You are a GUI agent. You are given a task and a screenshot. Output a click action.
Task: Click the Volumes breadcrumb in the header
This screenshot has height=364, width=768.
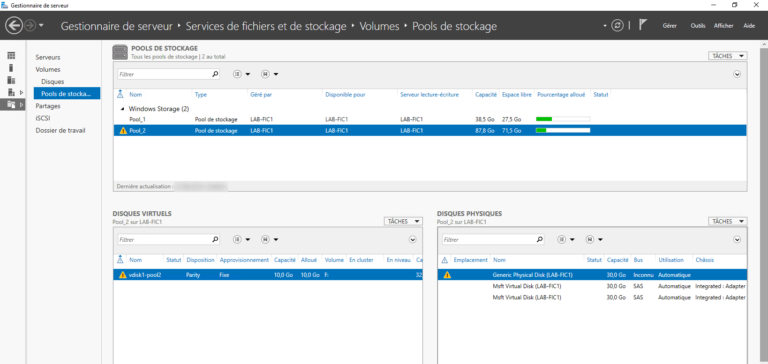pos(380,26)
